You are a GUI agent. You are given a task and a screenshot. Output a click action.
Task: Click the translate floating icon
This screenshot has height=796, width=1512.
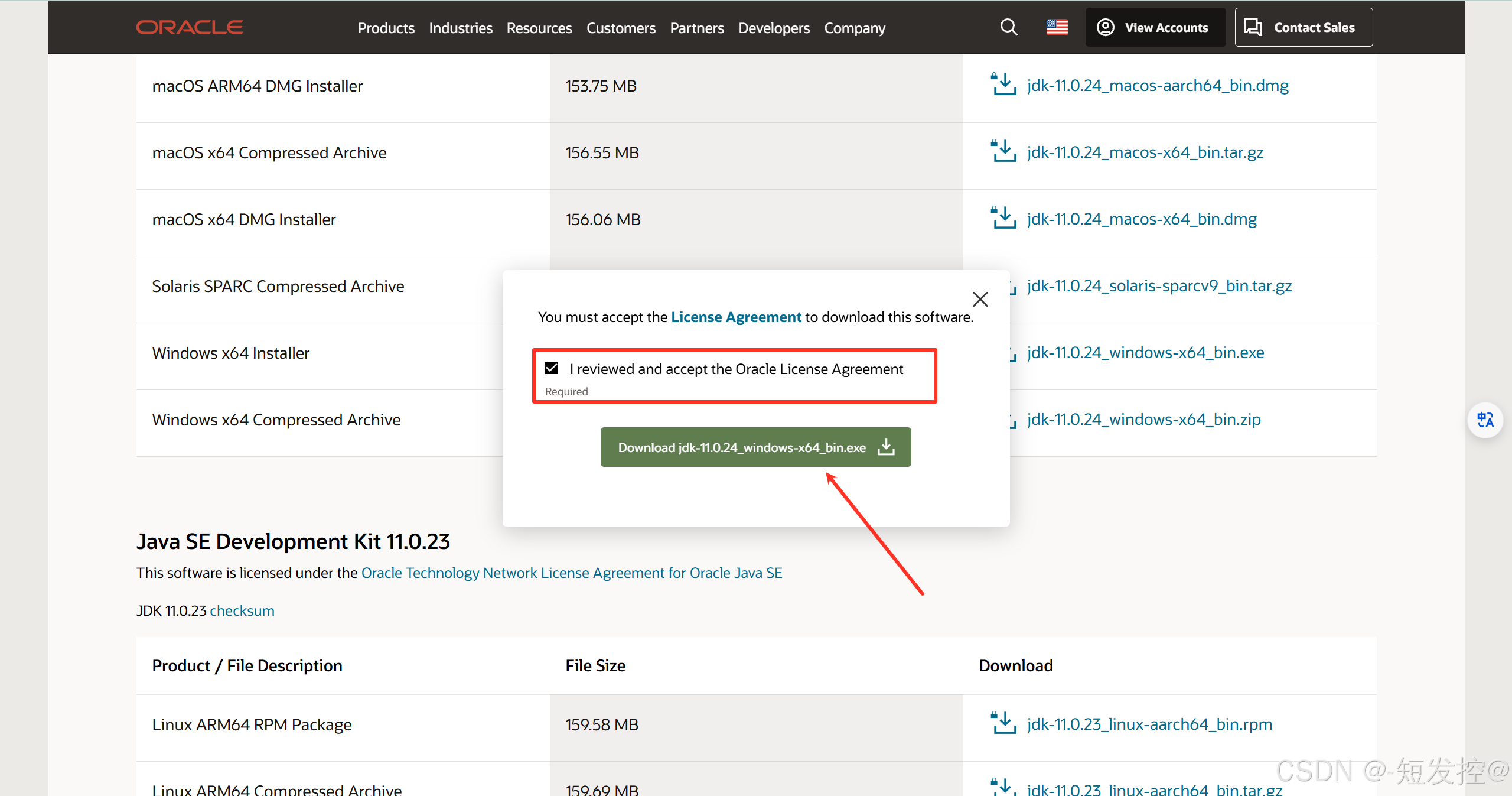[x=1485, y=420]
